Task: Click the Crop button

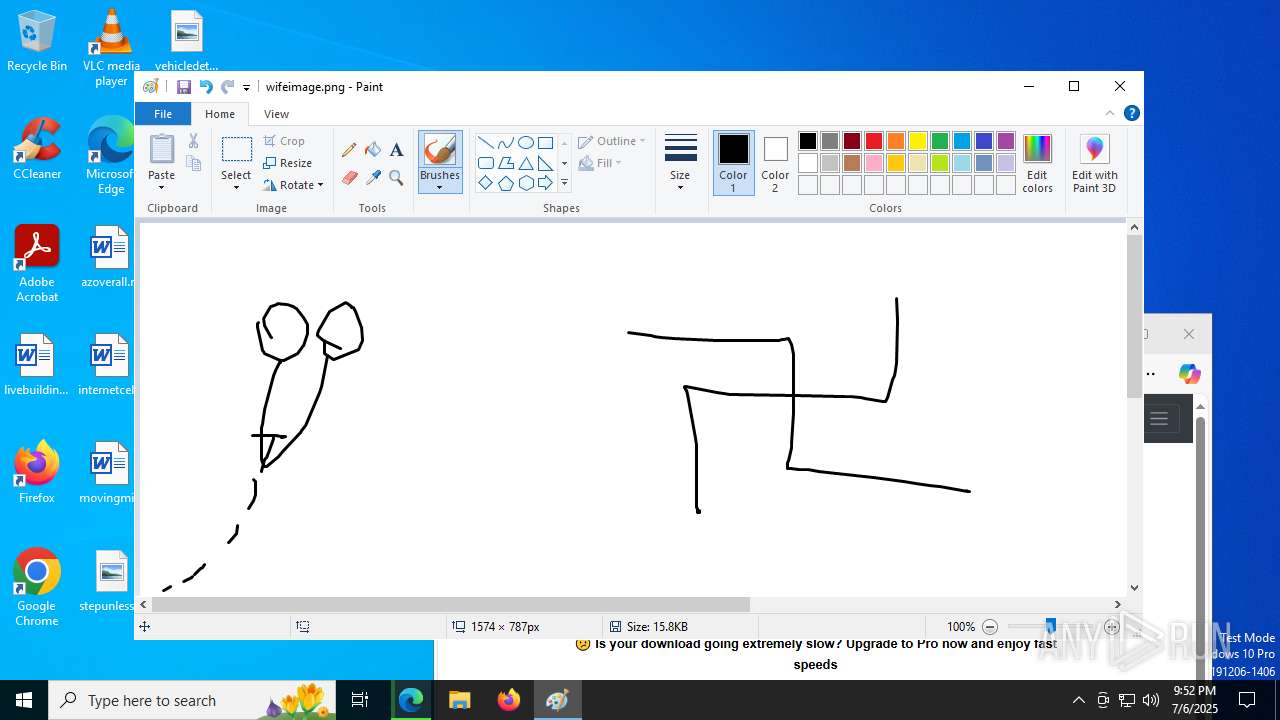Action: click(285, 141)
